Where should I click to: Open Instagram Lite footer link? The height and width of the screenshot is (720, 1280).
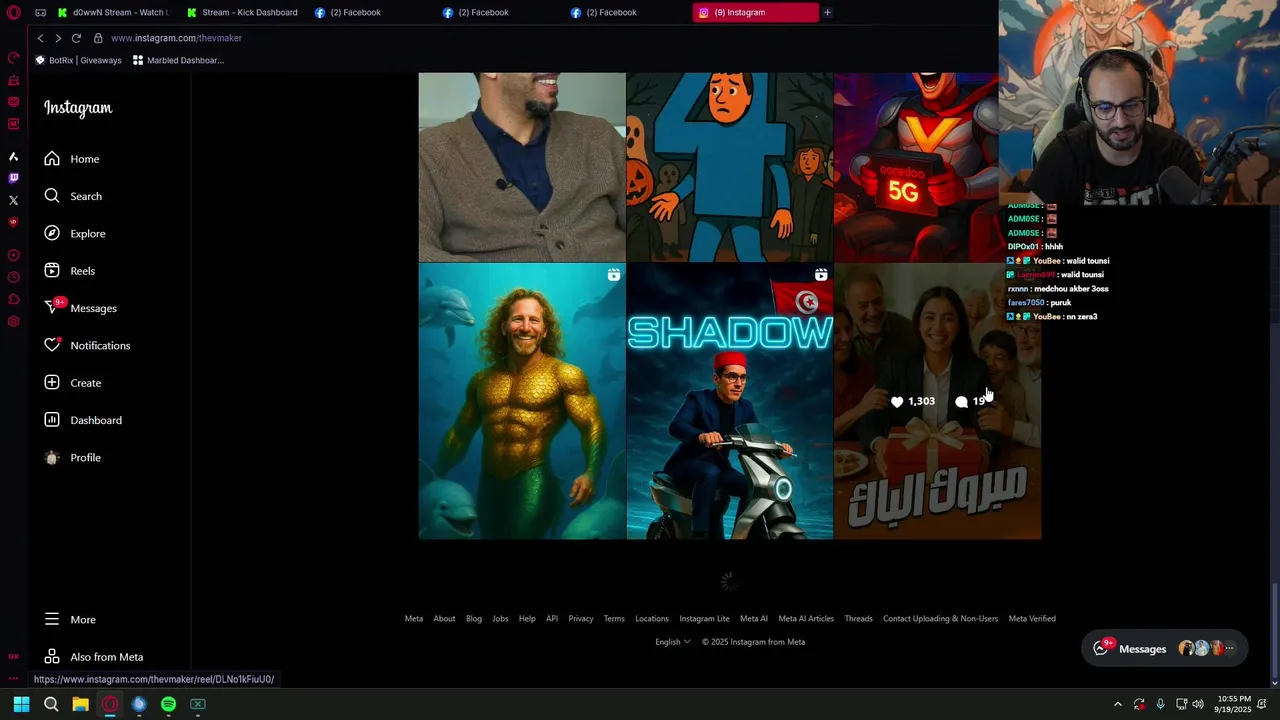[705, 618]
